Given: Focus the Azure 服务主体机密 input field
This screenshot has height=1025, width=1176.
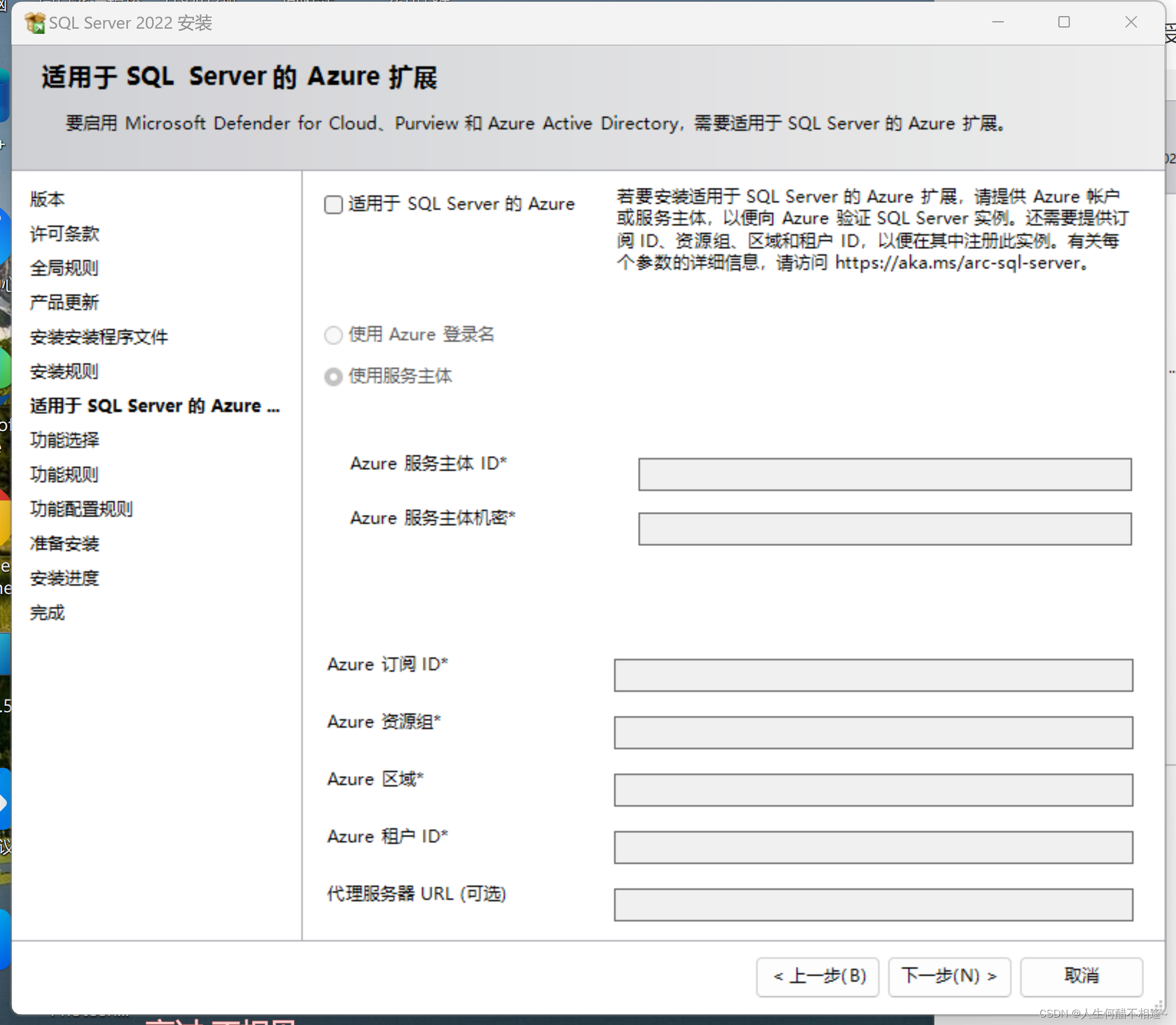Looking at the screenshot, I should [884, 529].
